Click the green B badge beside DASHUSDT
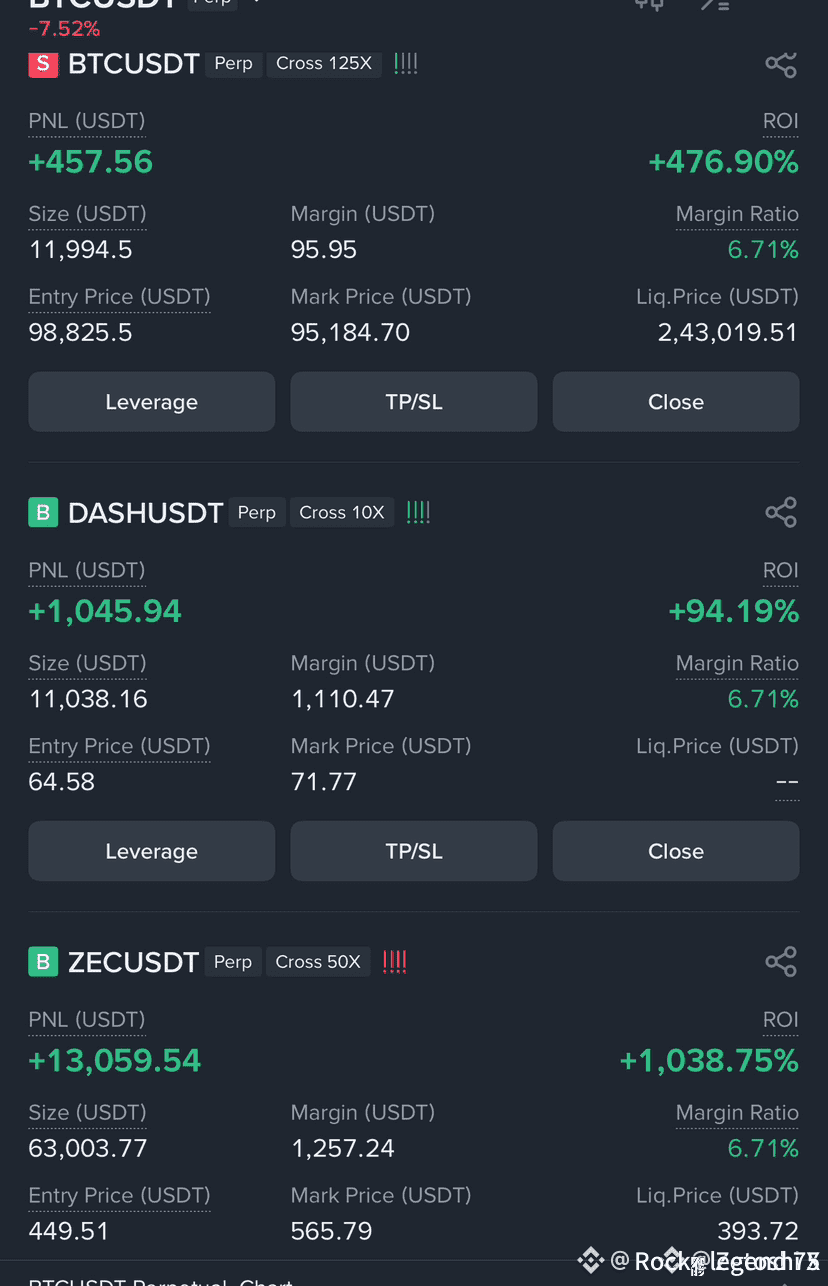The height and width of the screenshot is (1286, 828). [x=42, y=513]
